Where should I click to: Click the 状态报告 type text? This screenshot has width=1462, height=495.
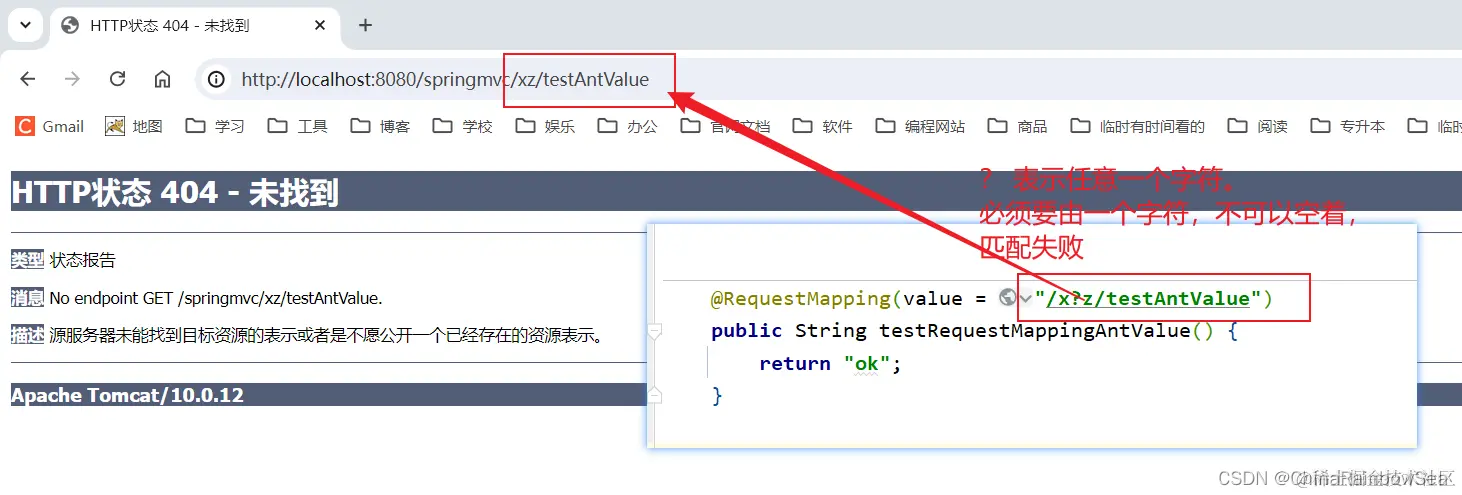tap(83, 260)
